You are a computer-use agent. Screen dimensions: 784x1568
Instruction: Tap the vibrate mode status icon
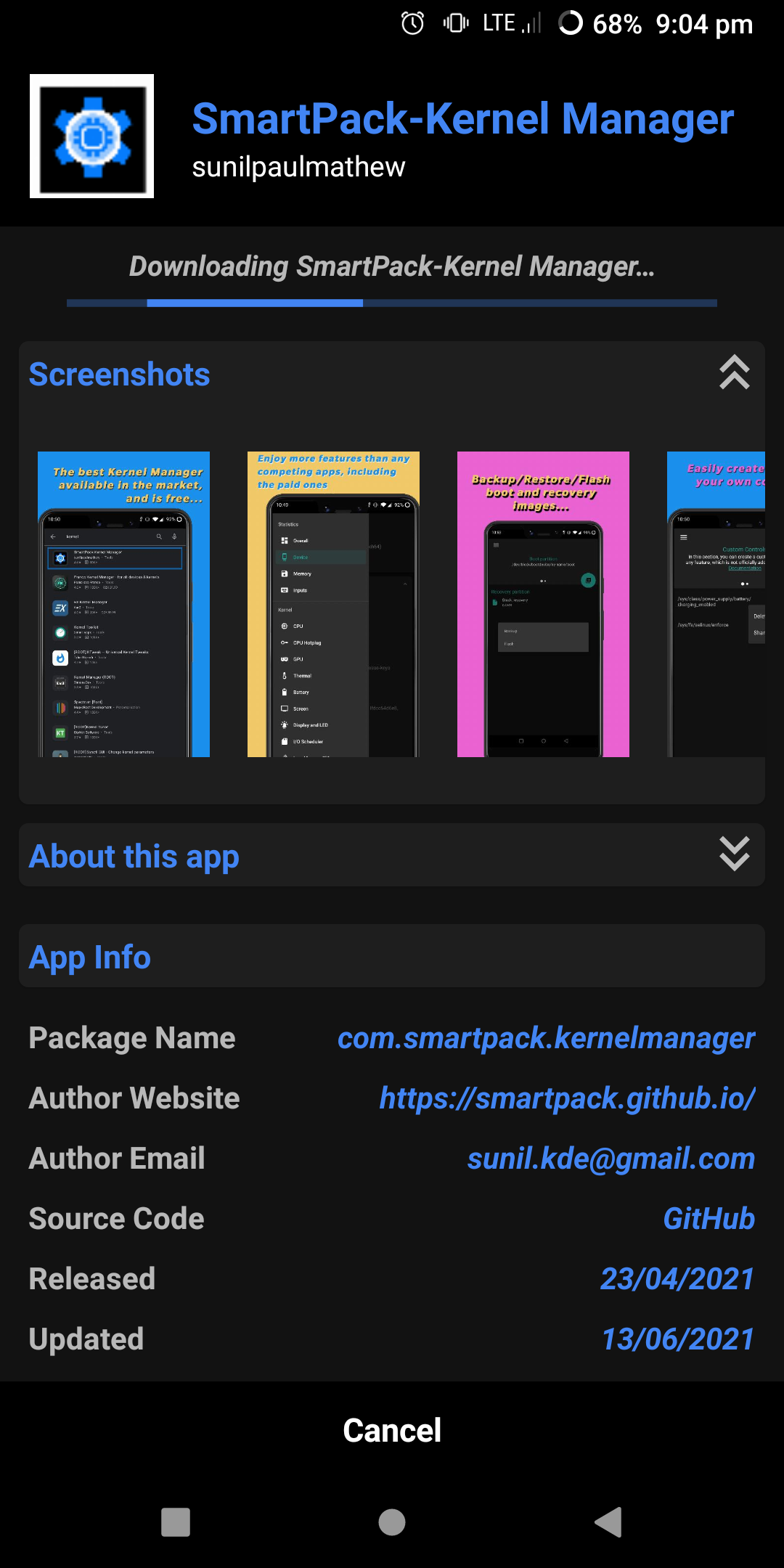pyautogui.click(x=456, y=23)
